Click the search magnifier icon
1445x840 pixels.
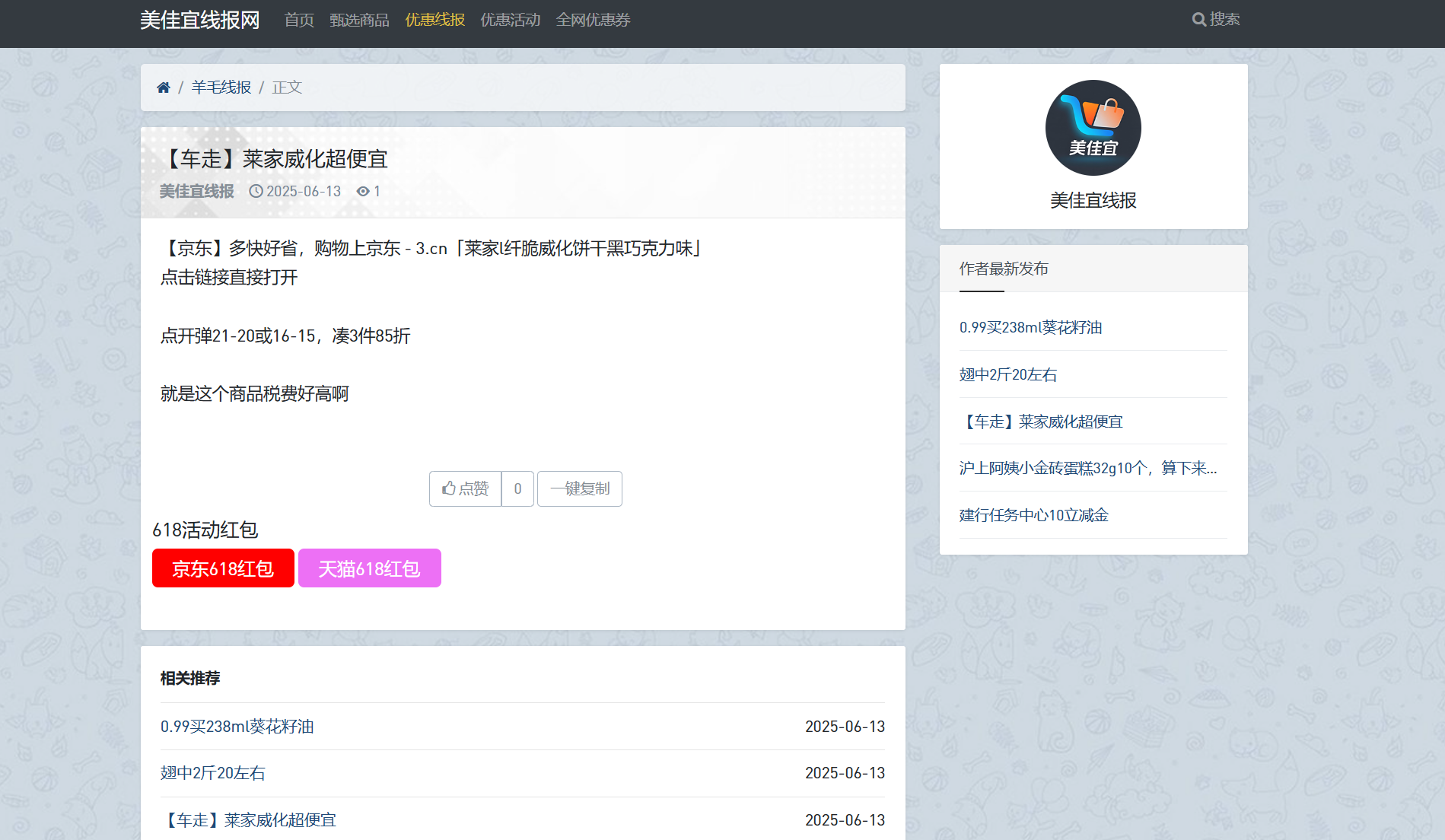pos(1198,20)
